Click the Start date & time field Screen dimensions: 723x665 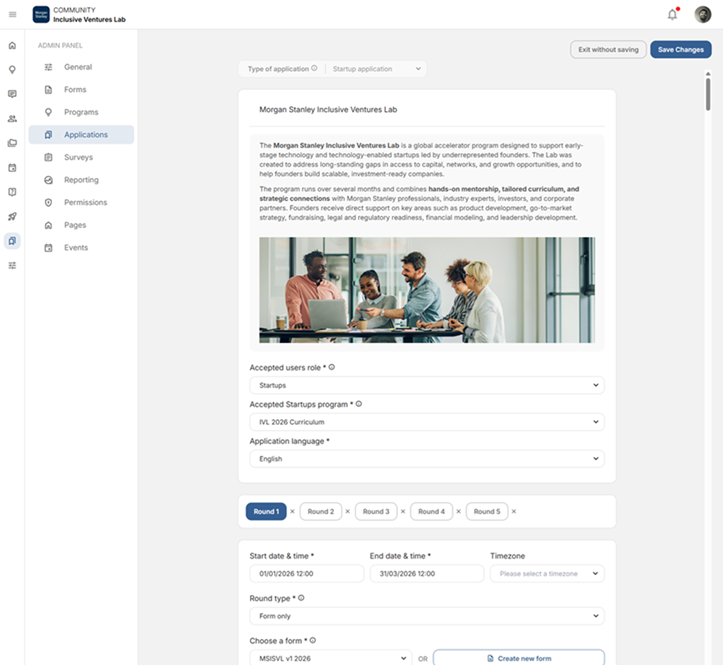(x=307, y=574)
